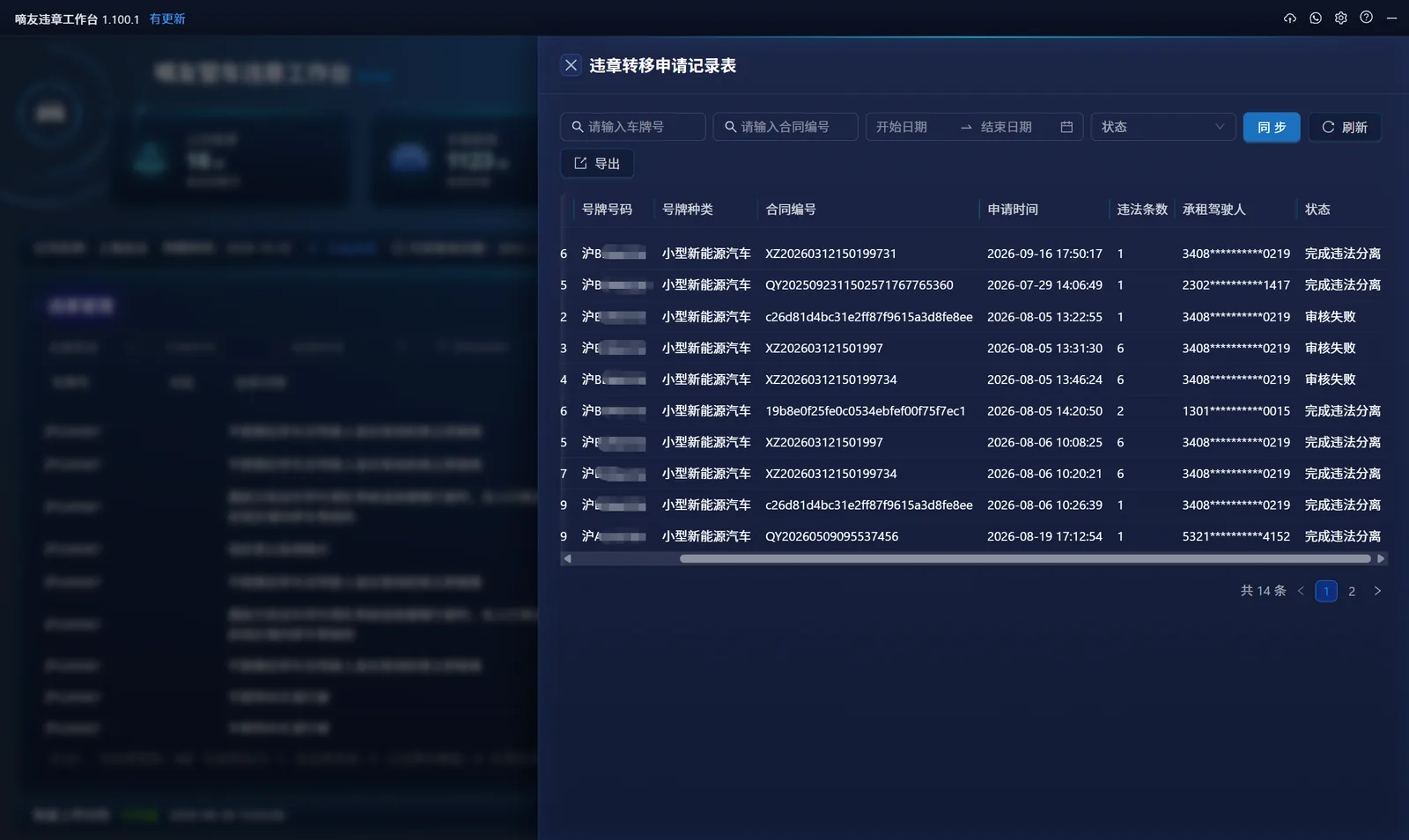Focus the 请输入合同编号 search field
The image size is (1409, 840).
(x=786, y=127)
